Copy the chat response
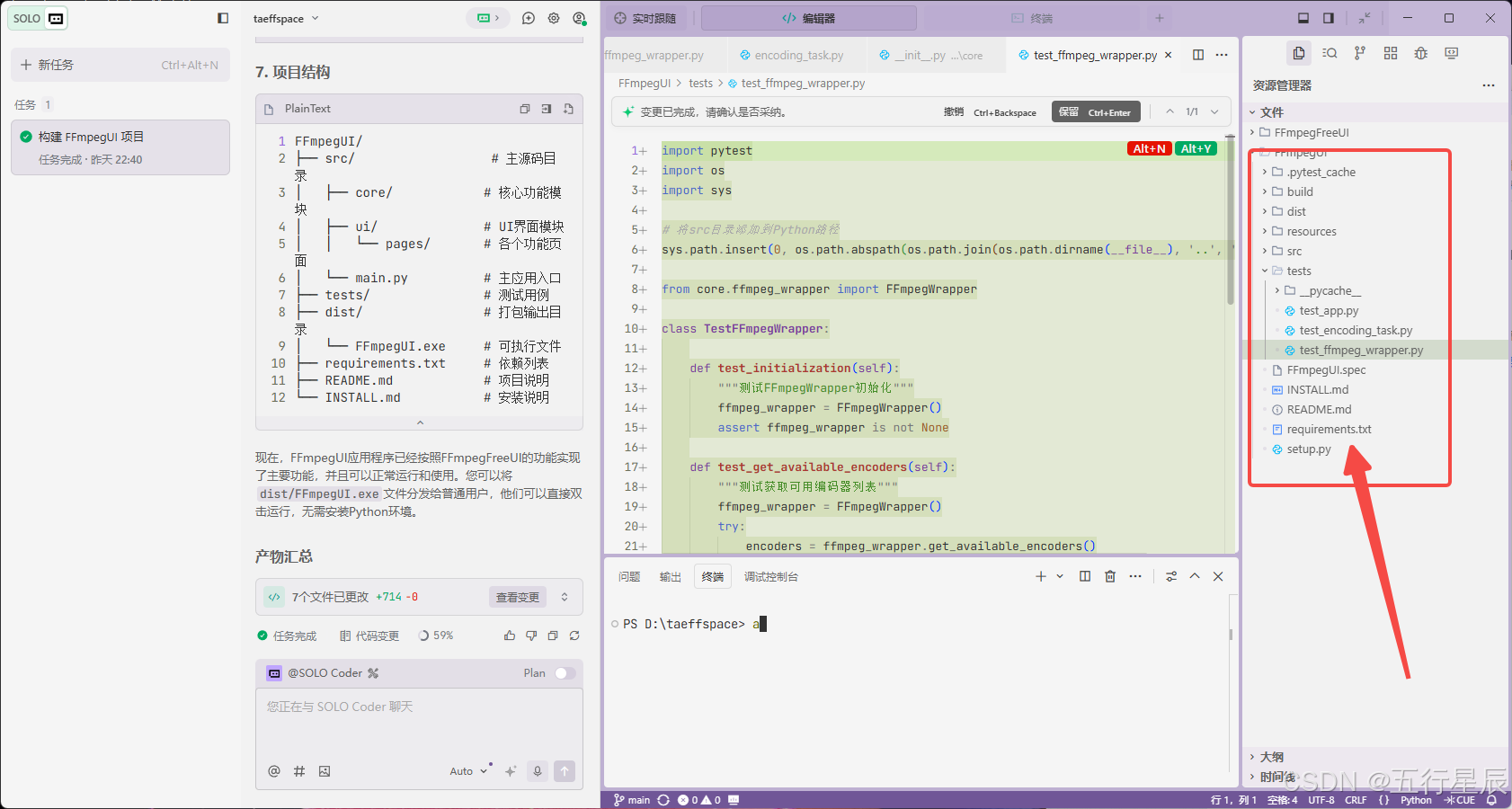 coord(553,636)
